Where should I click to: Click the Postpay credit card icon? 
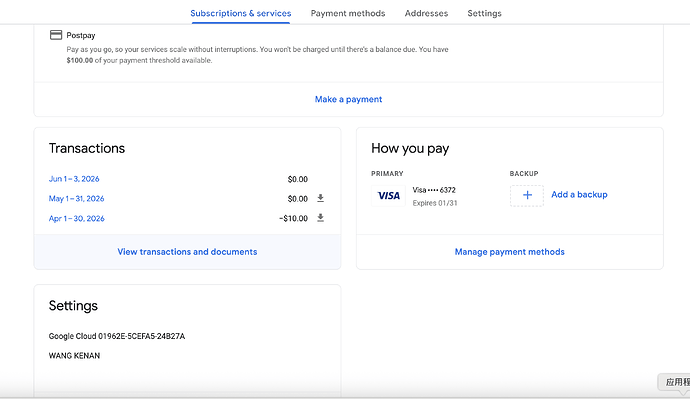click(x=56, y=35)
